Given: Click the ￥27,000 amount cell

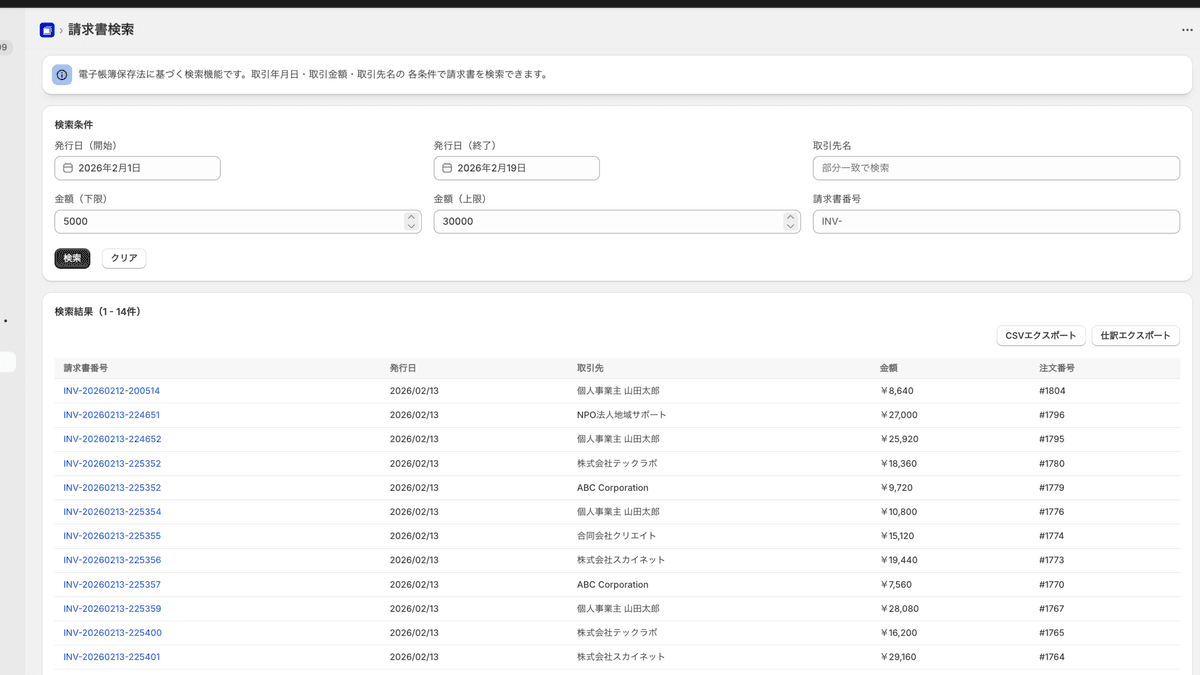Looking at the screenshot, I should (x=899, y=415).
